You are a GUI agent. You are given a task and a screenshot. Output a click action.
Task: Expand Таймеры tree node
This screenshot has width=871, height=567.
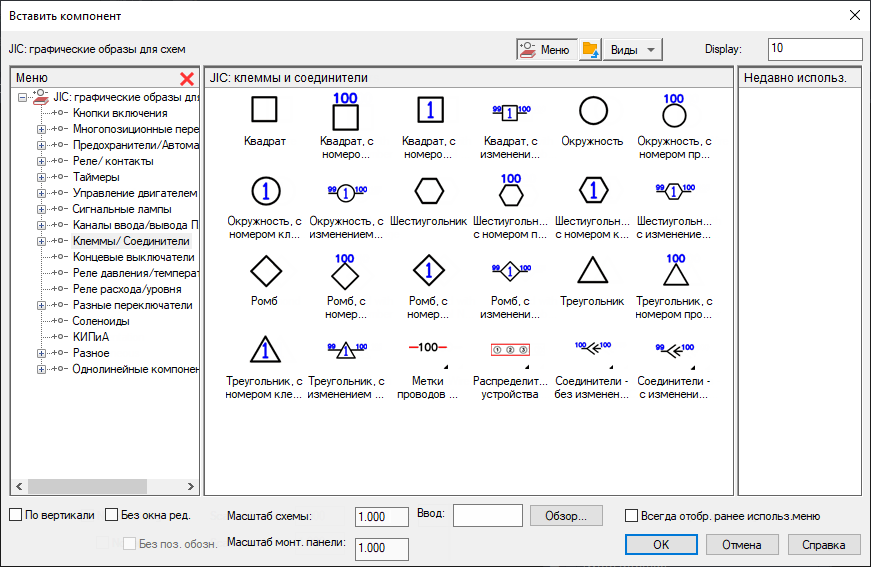point(41,178)
